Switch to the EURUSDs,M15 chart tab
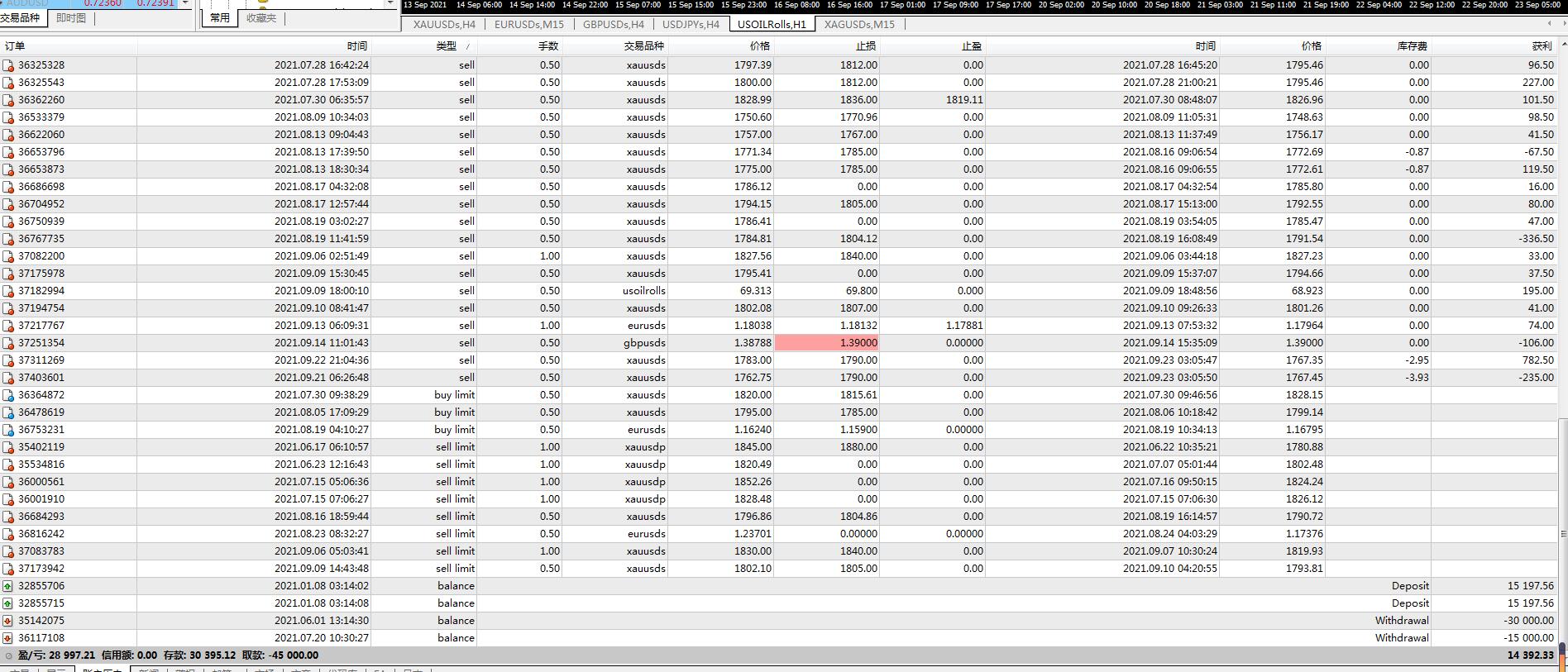The image size is (1568, 672). point(529,24)
